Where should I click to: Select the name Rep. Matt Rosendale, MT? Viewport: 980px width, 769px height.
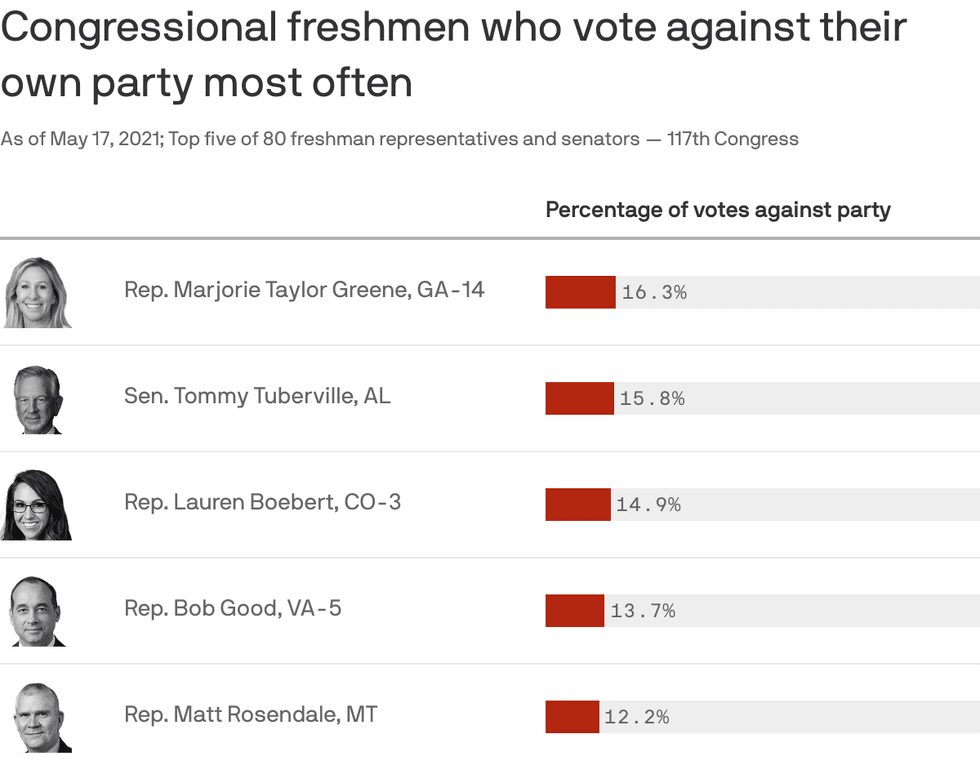(x=250, y=714)
